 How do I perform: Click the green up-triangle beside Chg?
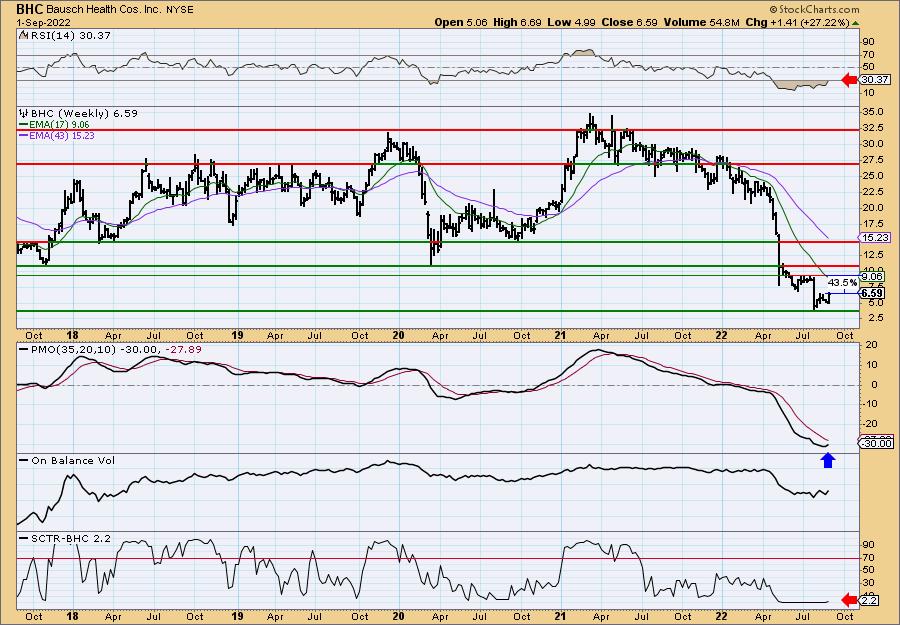coord(856,23)
